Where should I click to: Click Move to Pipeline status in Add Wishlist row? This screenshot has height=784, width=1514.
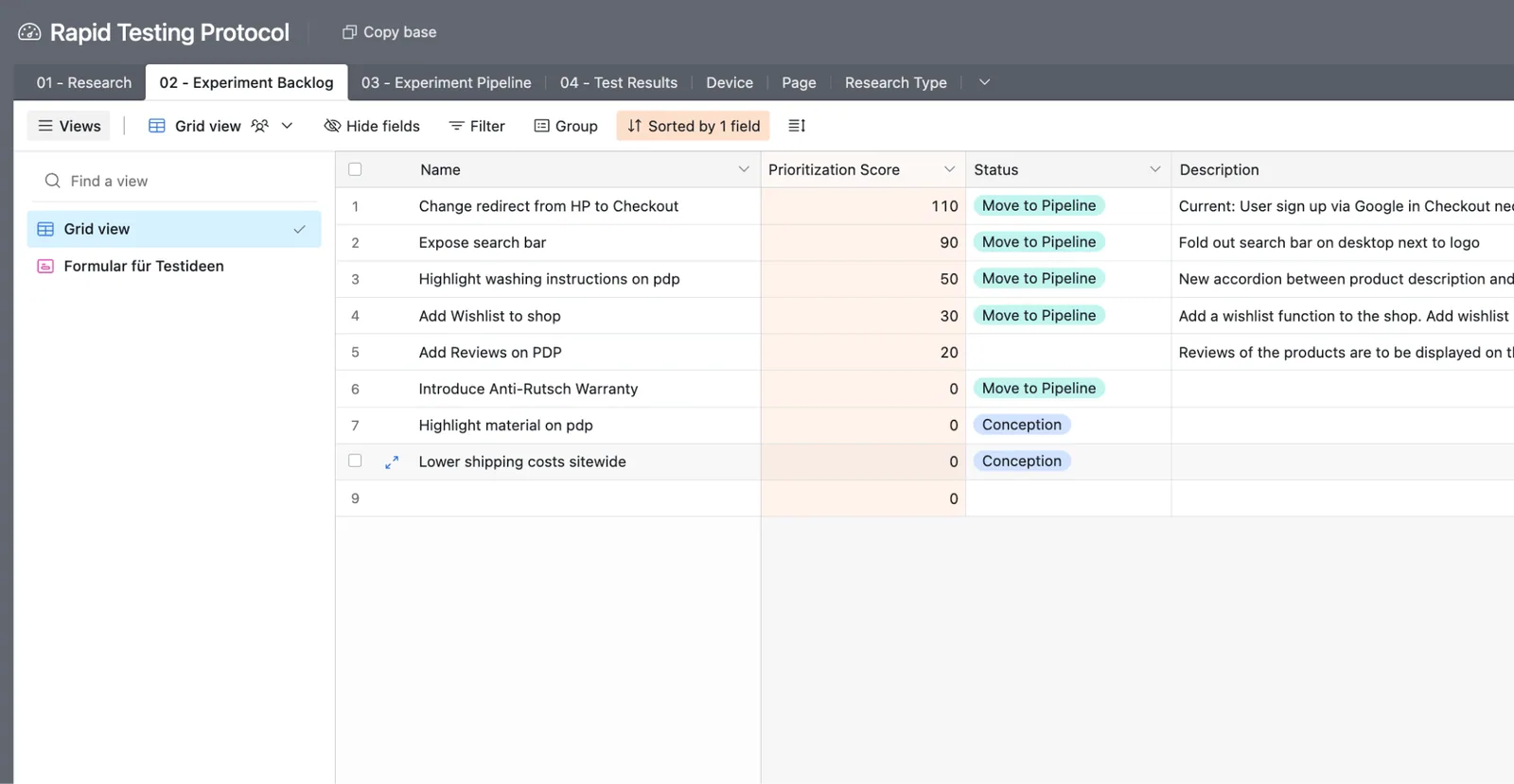pos(1039,315)
